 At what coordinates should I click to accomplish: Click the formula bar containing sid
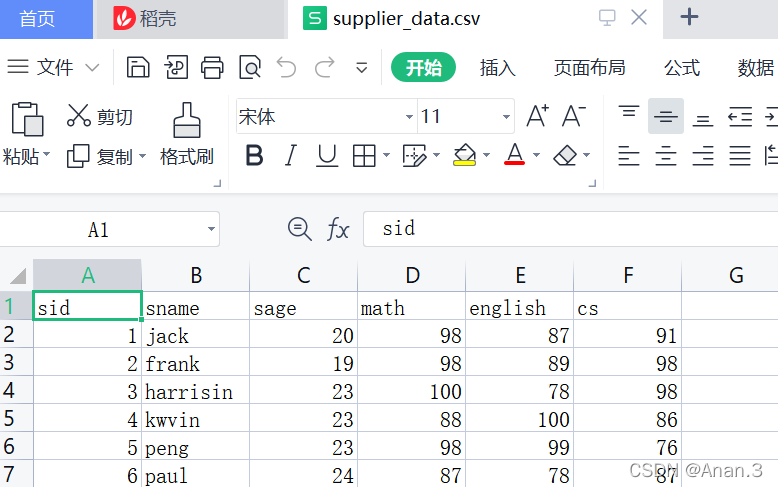(x=571, y=229)
